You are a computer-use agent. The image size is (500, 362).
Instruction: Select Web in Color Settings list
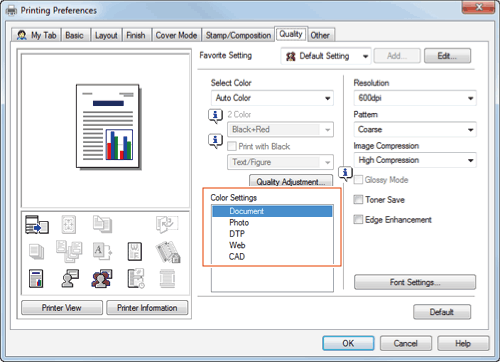[x=272, y=245]
